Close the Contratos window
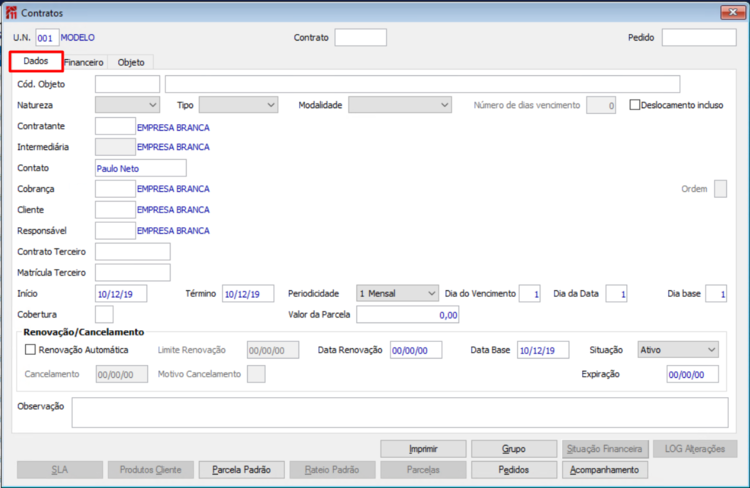Viewport: 750px width, 488px height. pyautogui.click(x=732, y=12)
